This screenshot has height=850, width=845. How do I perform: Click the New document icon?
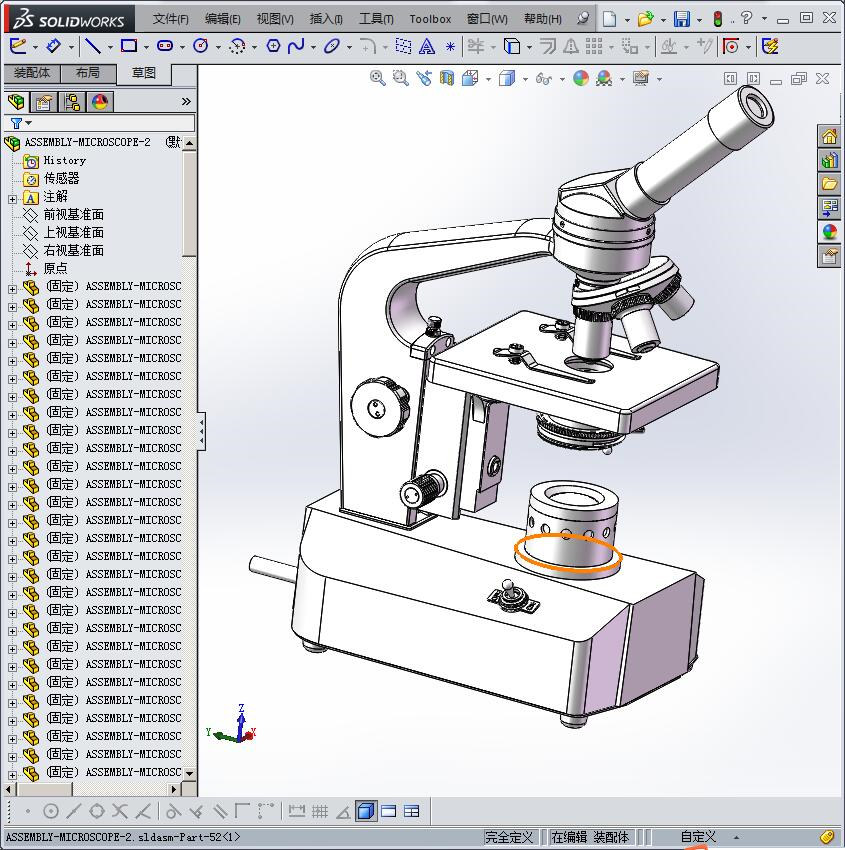click(610, 19)
